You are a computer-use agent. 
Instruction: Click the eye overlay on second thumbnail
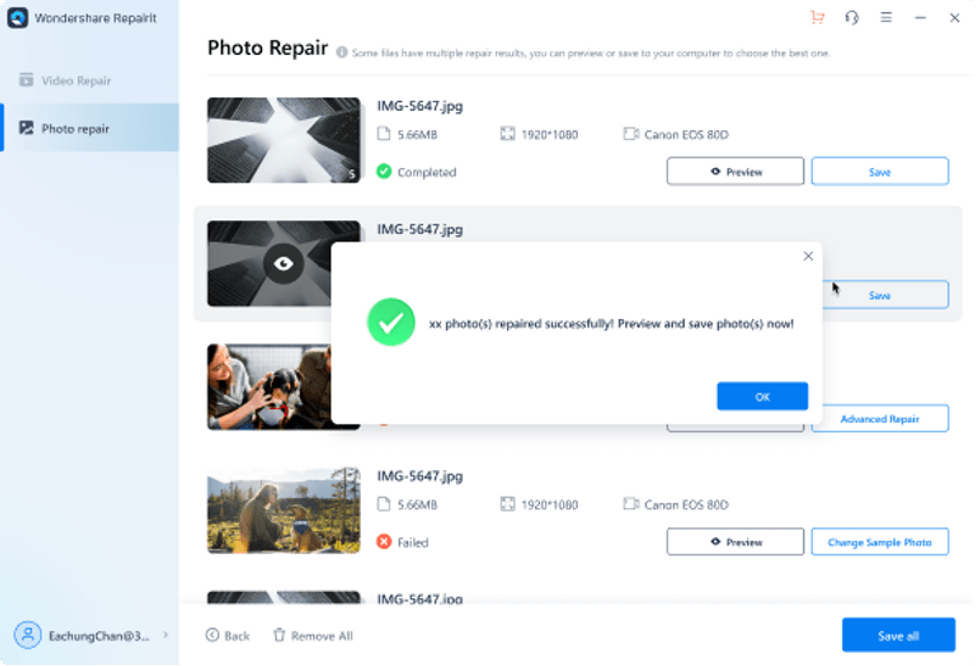tap(284, 264)
